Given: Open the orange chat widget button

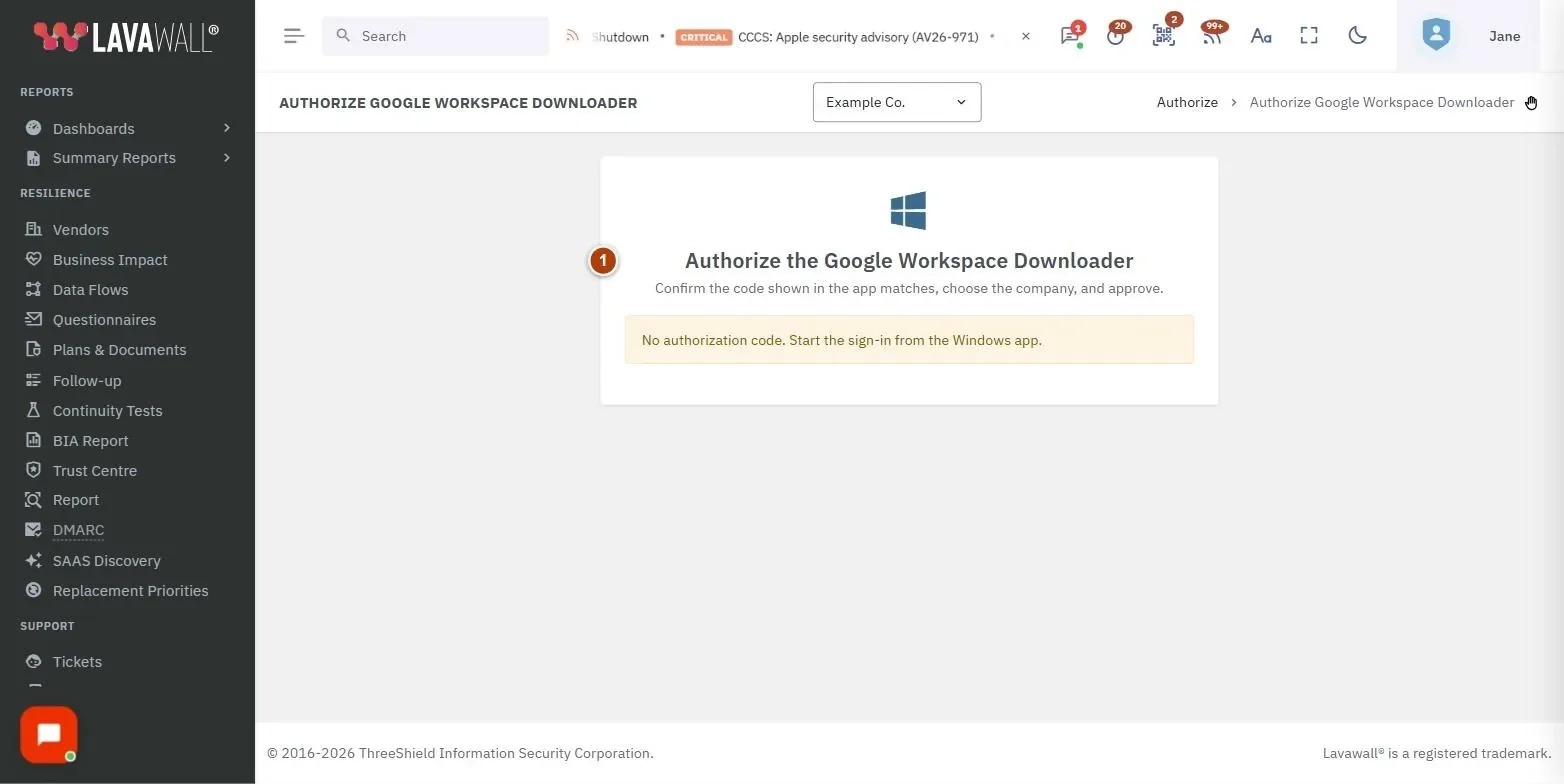Looking at the screenshot, I should point(49,735).
